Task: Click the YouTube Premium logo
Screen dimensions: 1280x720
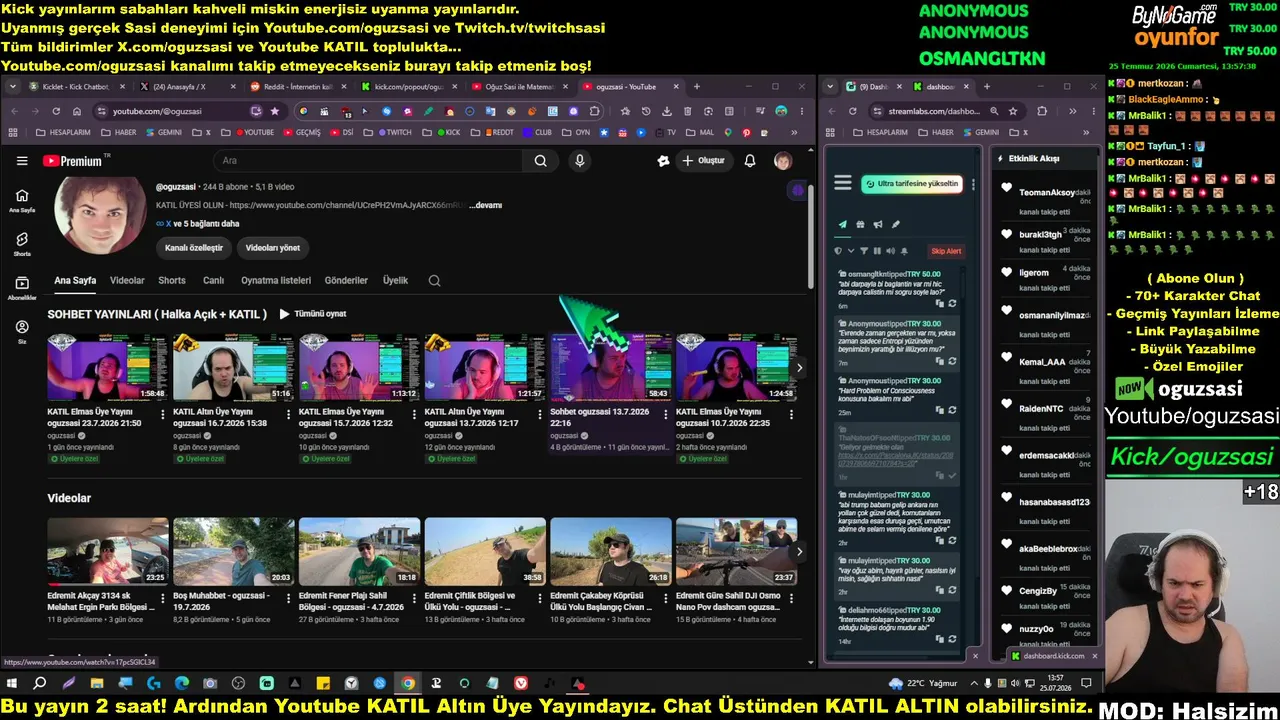Action: pos(73,161)
